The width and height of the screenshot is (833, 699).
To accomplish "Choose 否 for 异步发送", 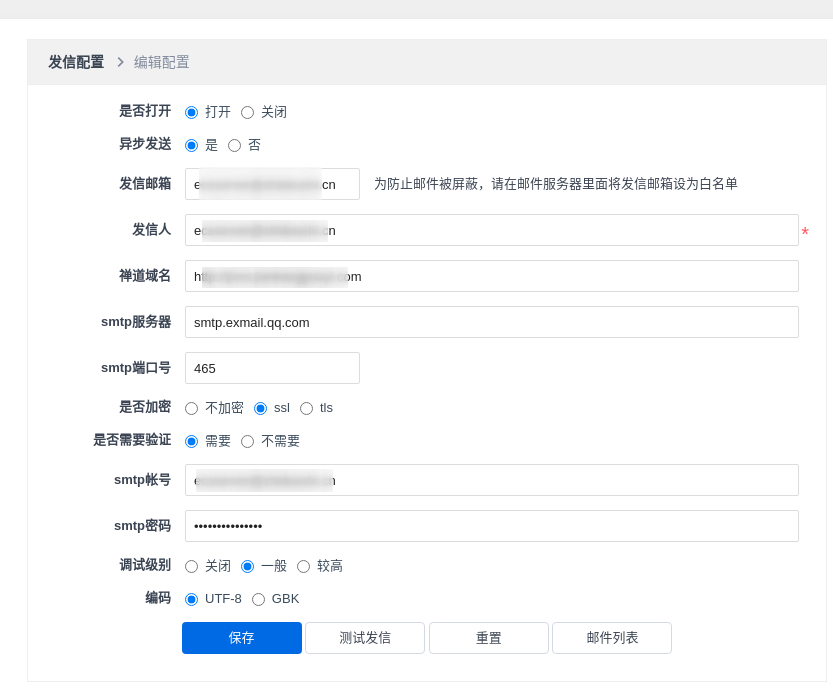I will [234, 145].
